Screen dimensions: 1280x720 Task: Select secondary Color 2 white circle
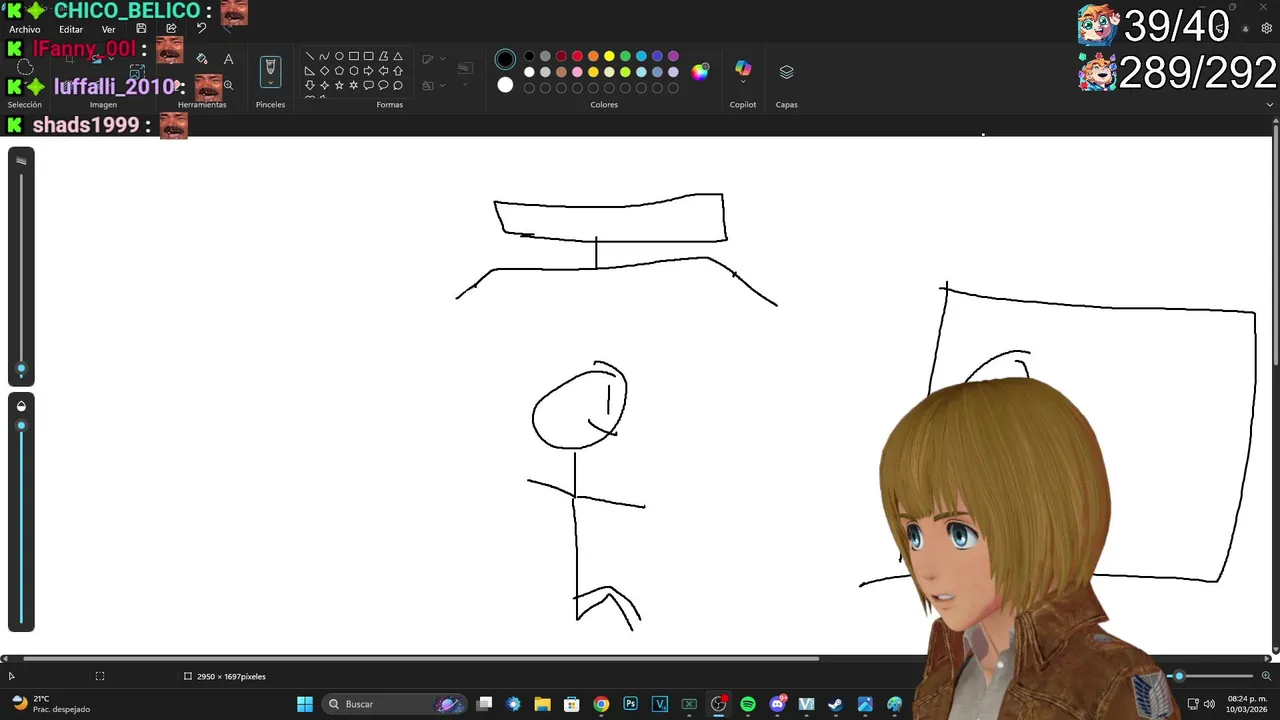[x=505, y=85]
